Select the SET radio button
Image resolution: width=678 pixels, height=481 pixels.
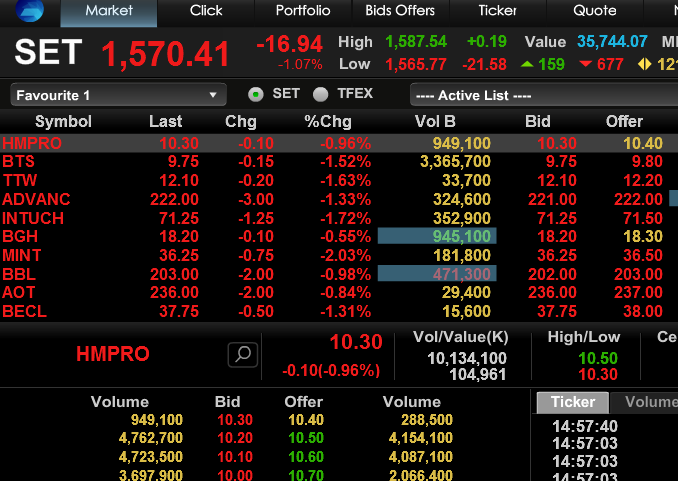(x=256, y=94)
